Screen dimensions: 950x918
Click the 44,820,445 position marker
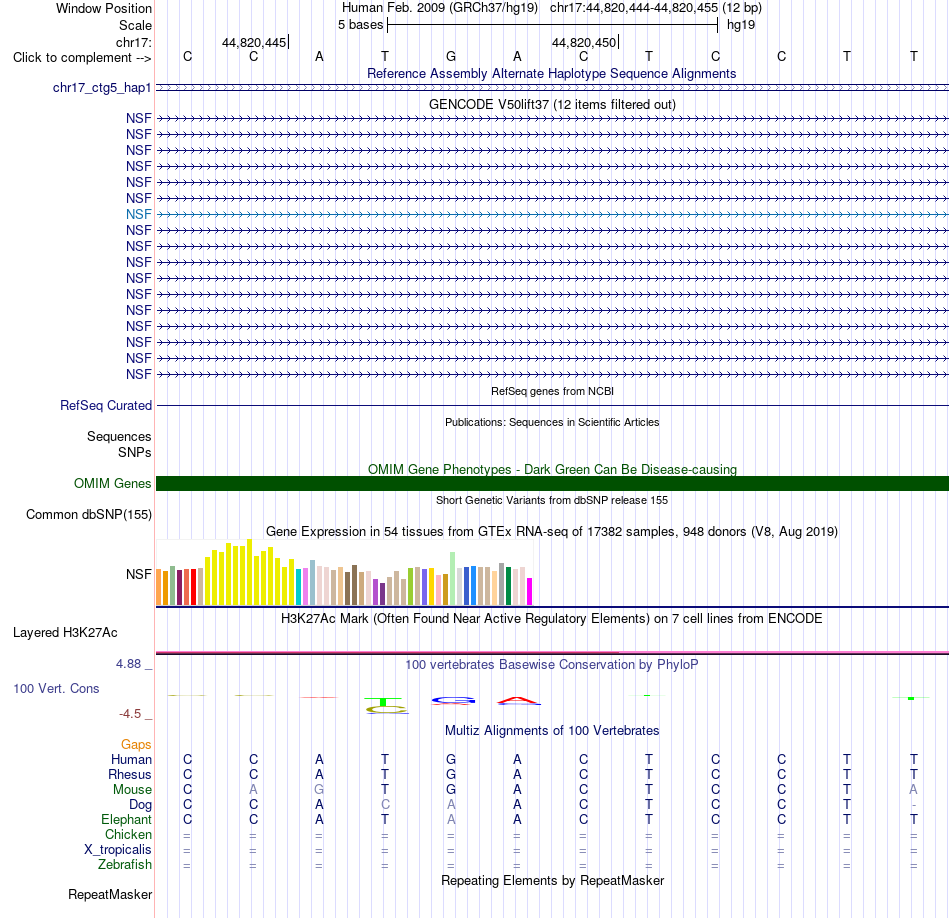[x=254, y=42]
